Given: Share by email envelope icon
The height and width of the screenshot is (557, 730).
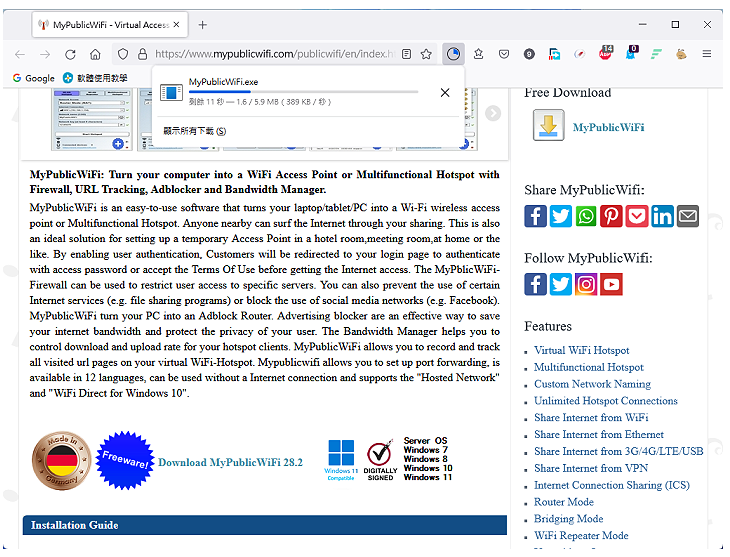Looking at the screenshot, I should pyautogui.click(x=688, y=216).
